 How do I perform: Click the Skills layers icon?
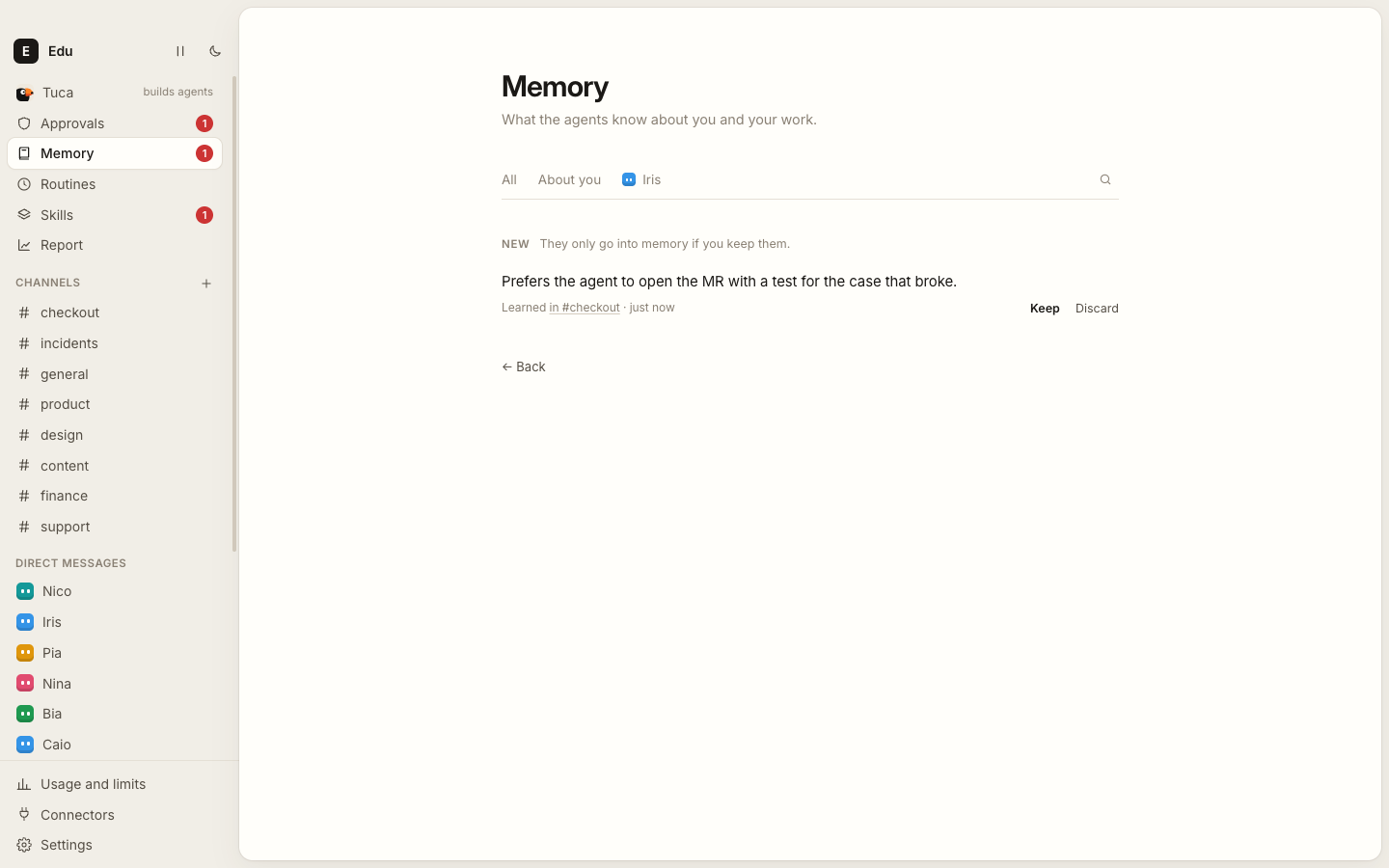tap(24, 215)
